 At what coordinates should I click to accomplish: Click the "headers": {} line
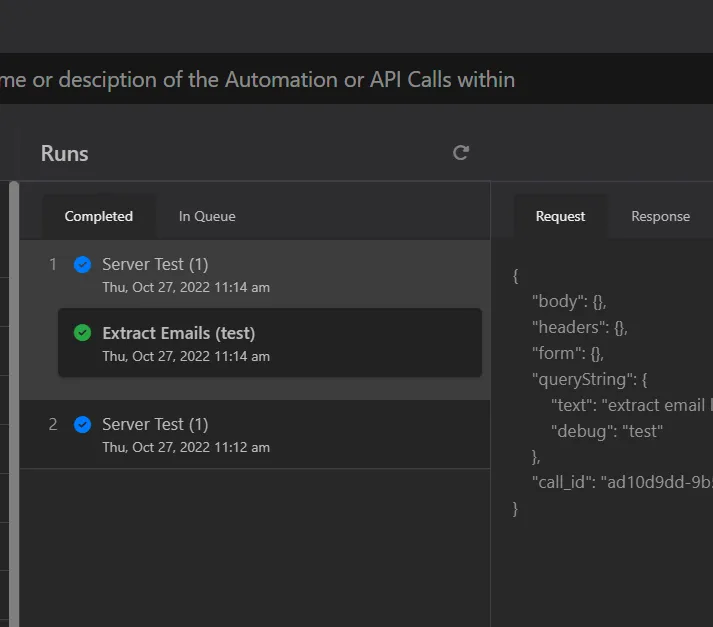(580, 327)
